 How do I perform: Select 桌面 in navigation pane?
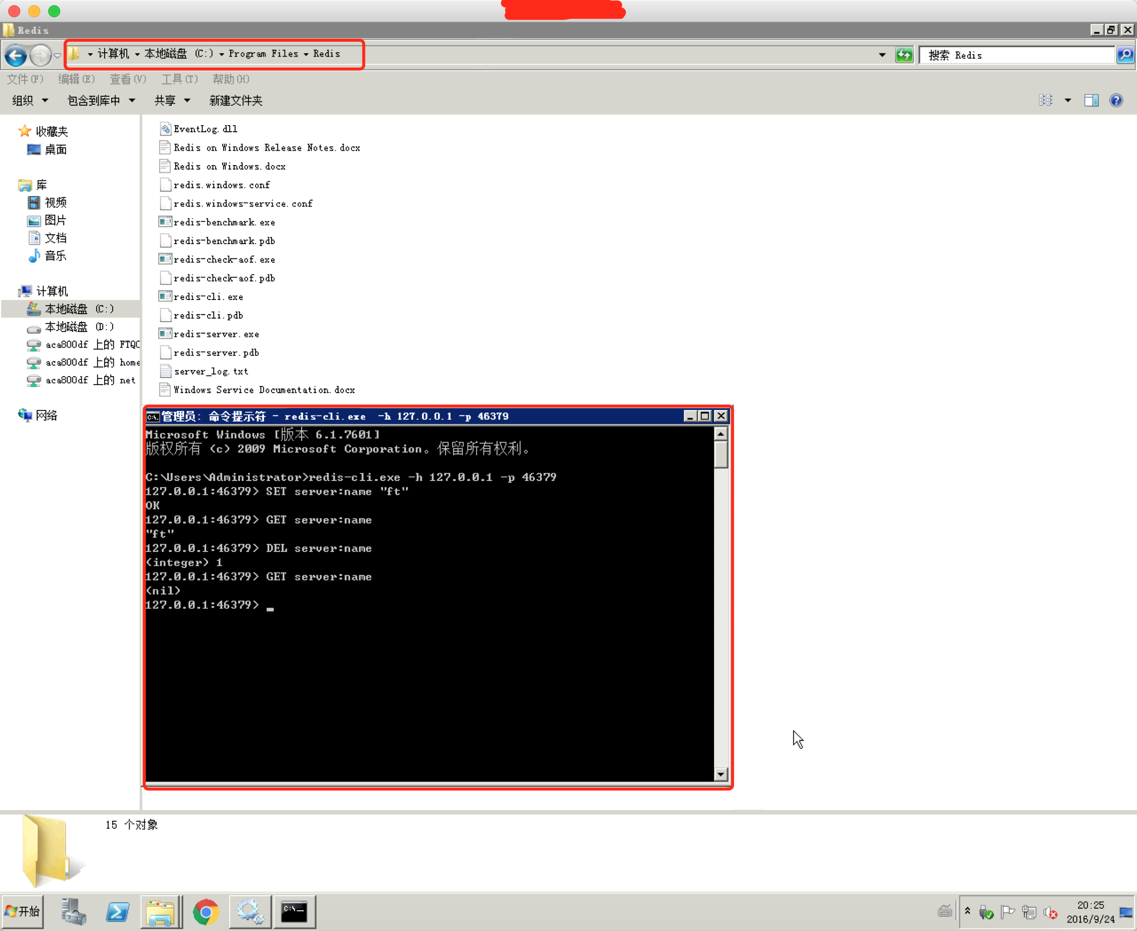(47, 149)
